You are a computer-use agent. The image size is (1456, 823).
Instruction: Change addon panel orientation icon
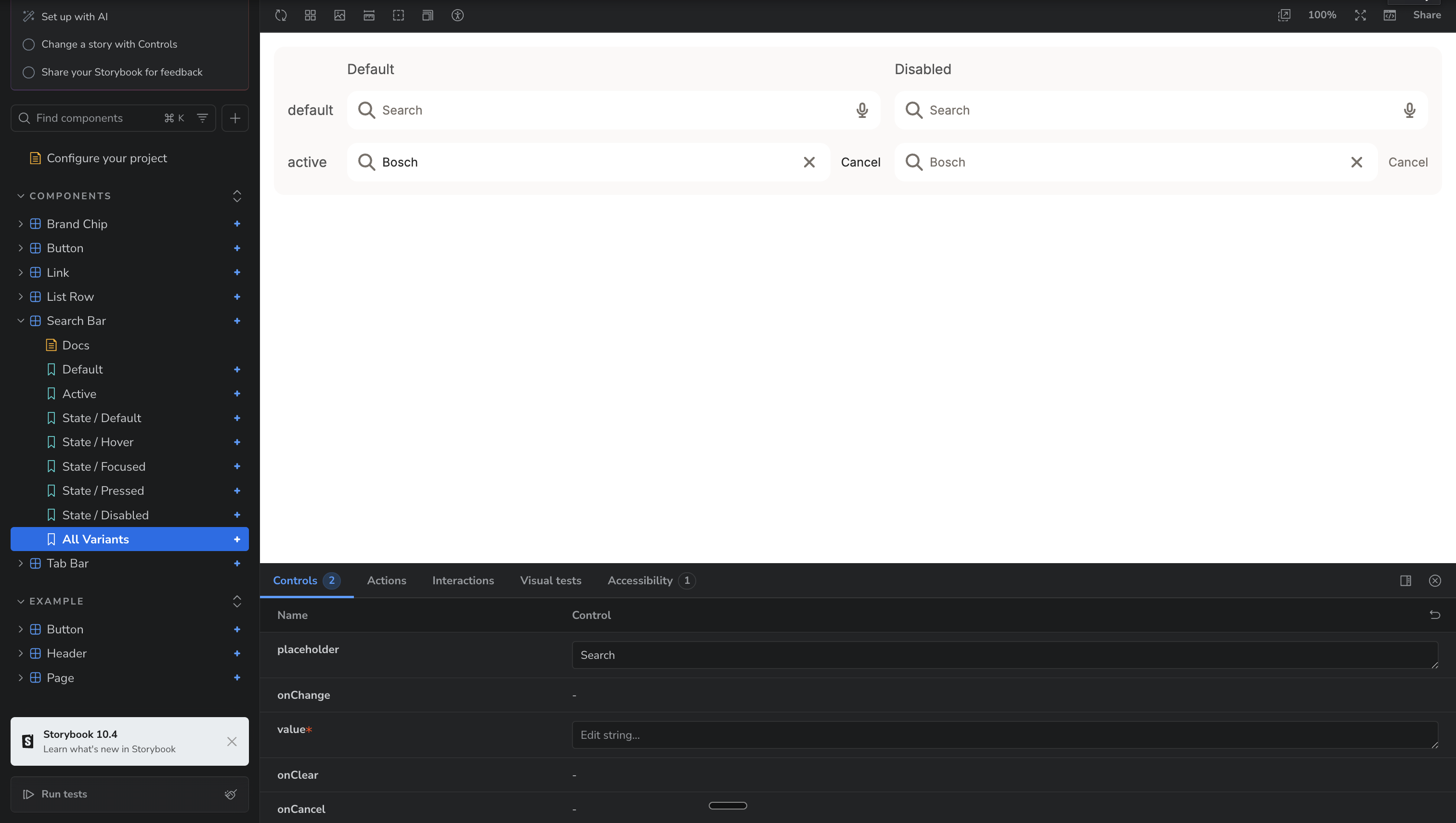click(1405, 580)
